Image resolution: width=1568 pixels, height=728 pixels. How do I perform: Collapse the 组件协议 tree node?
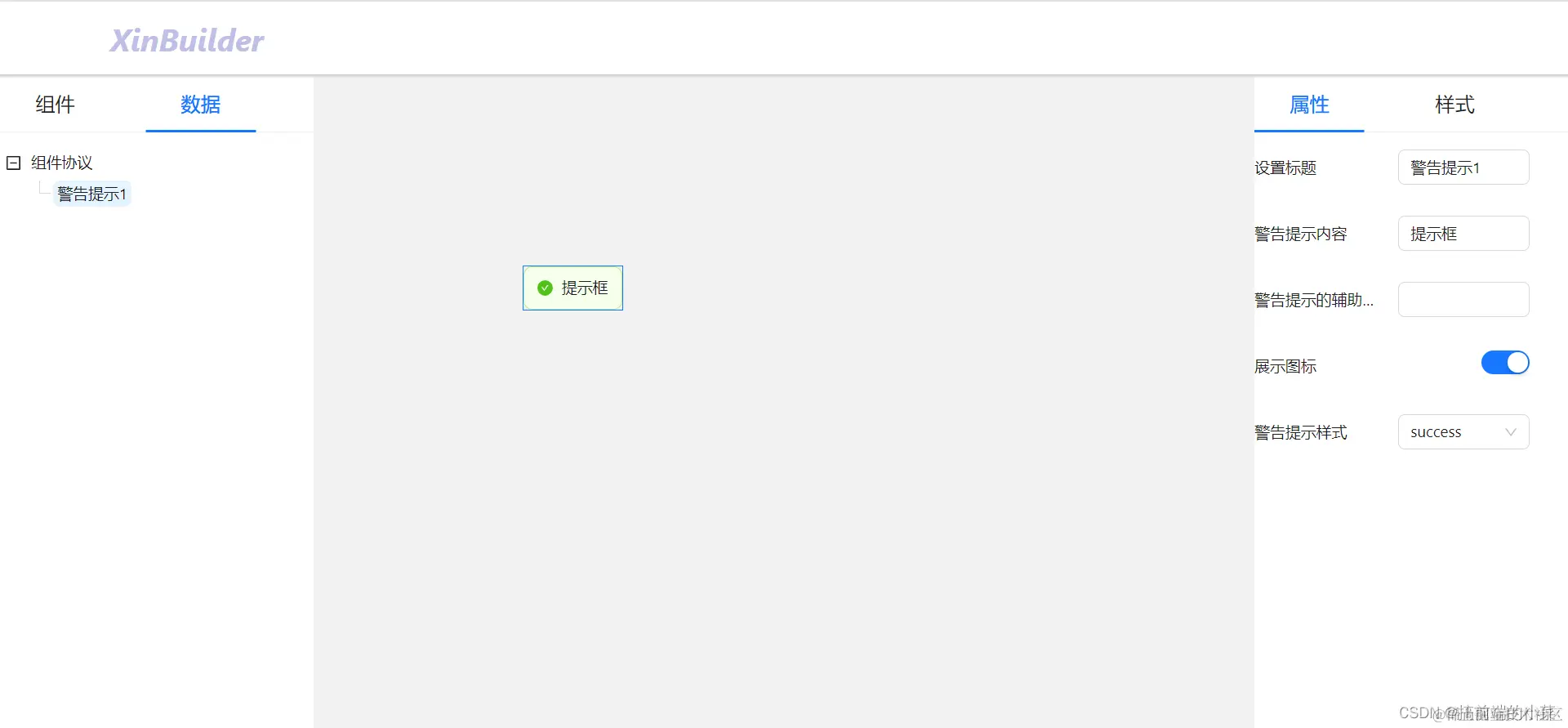click(x=13, y=163)
